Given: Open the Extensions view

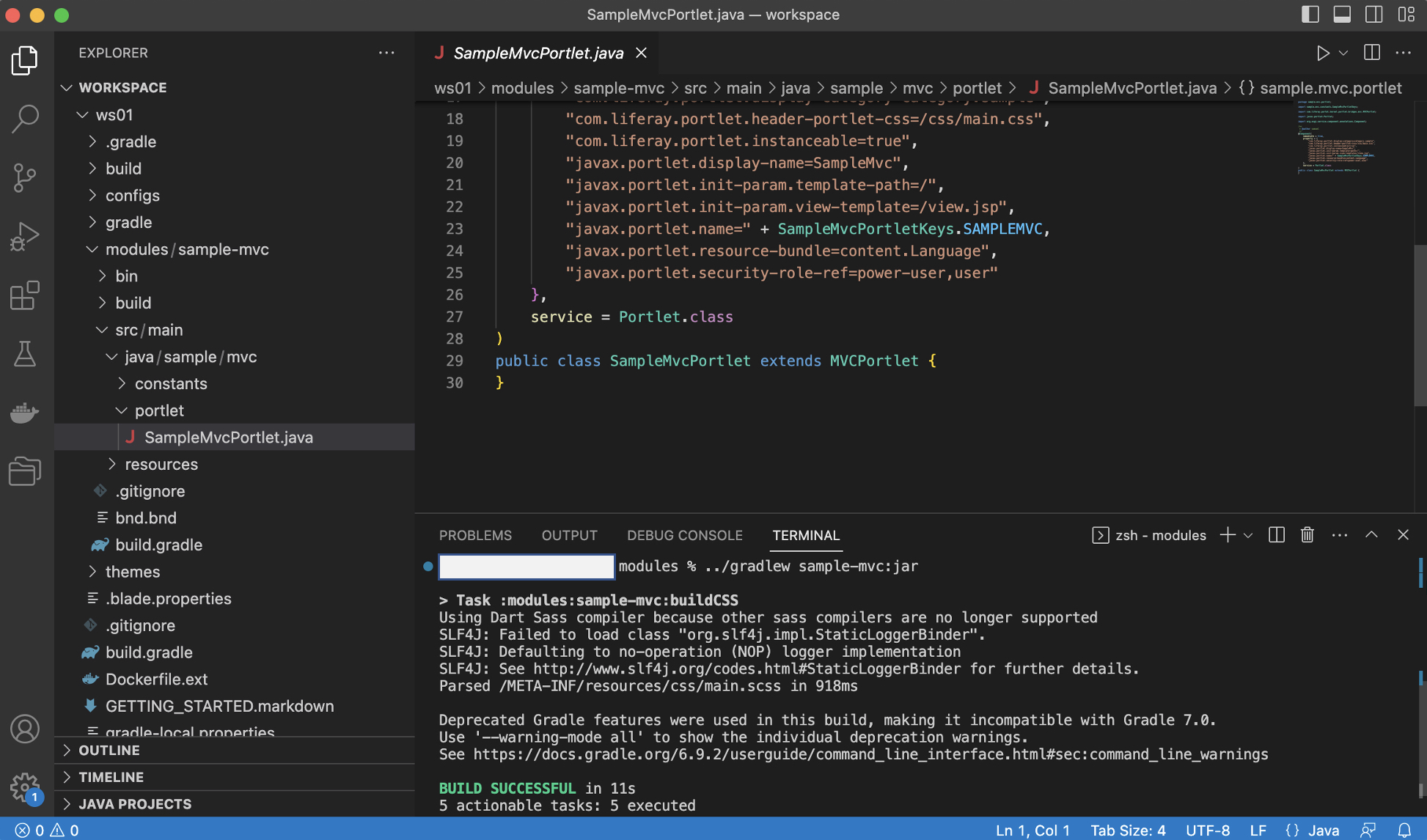Looking at the screenshot, I should [x=25, y=295].
